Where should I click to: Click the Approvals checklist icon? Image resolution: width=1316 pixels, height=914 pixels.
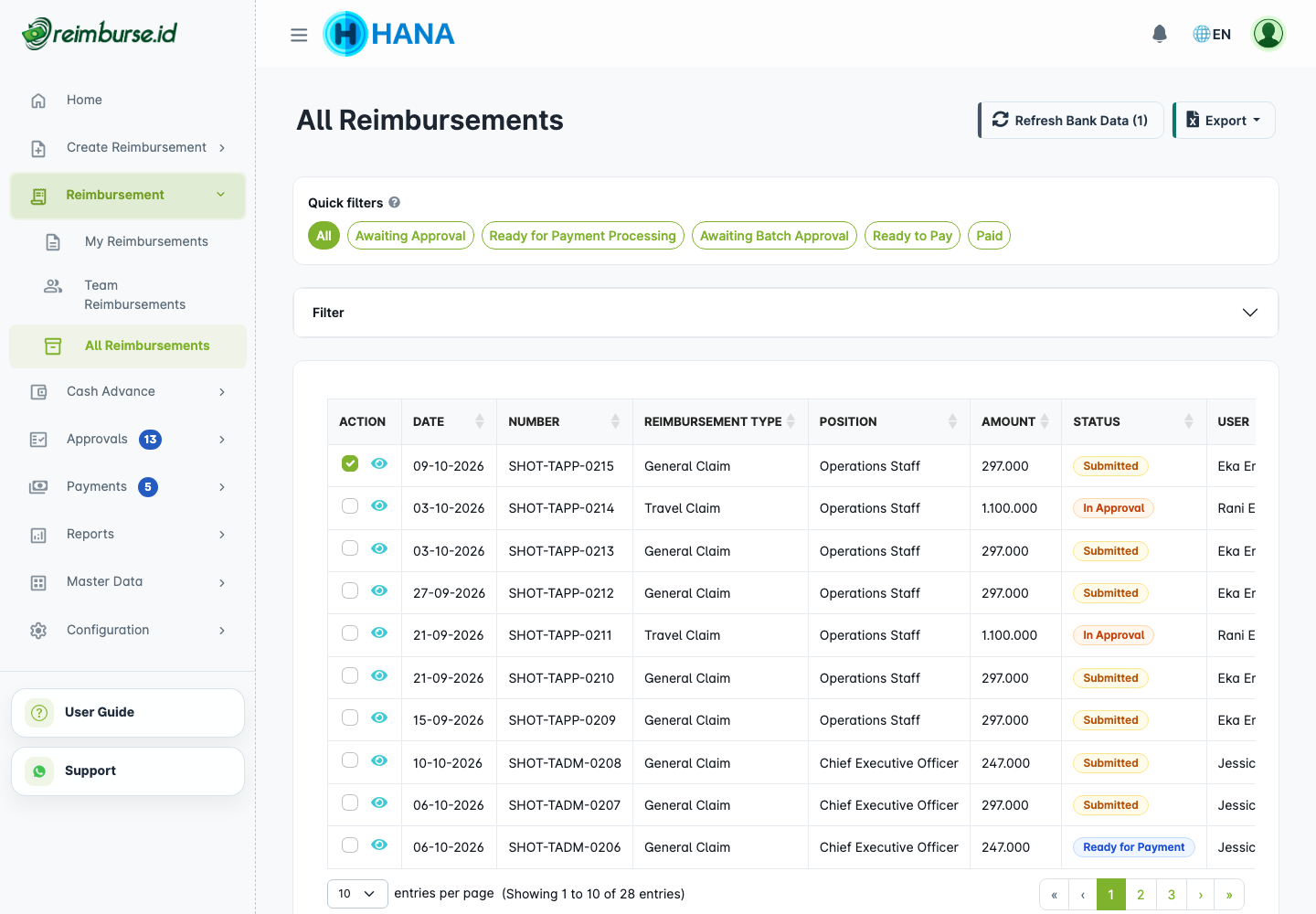[38, 440]
